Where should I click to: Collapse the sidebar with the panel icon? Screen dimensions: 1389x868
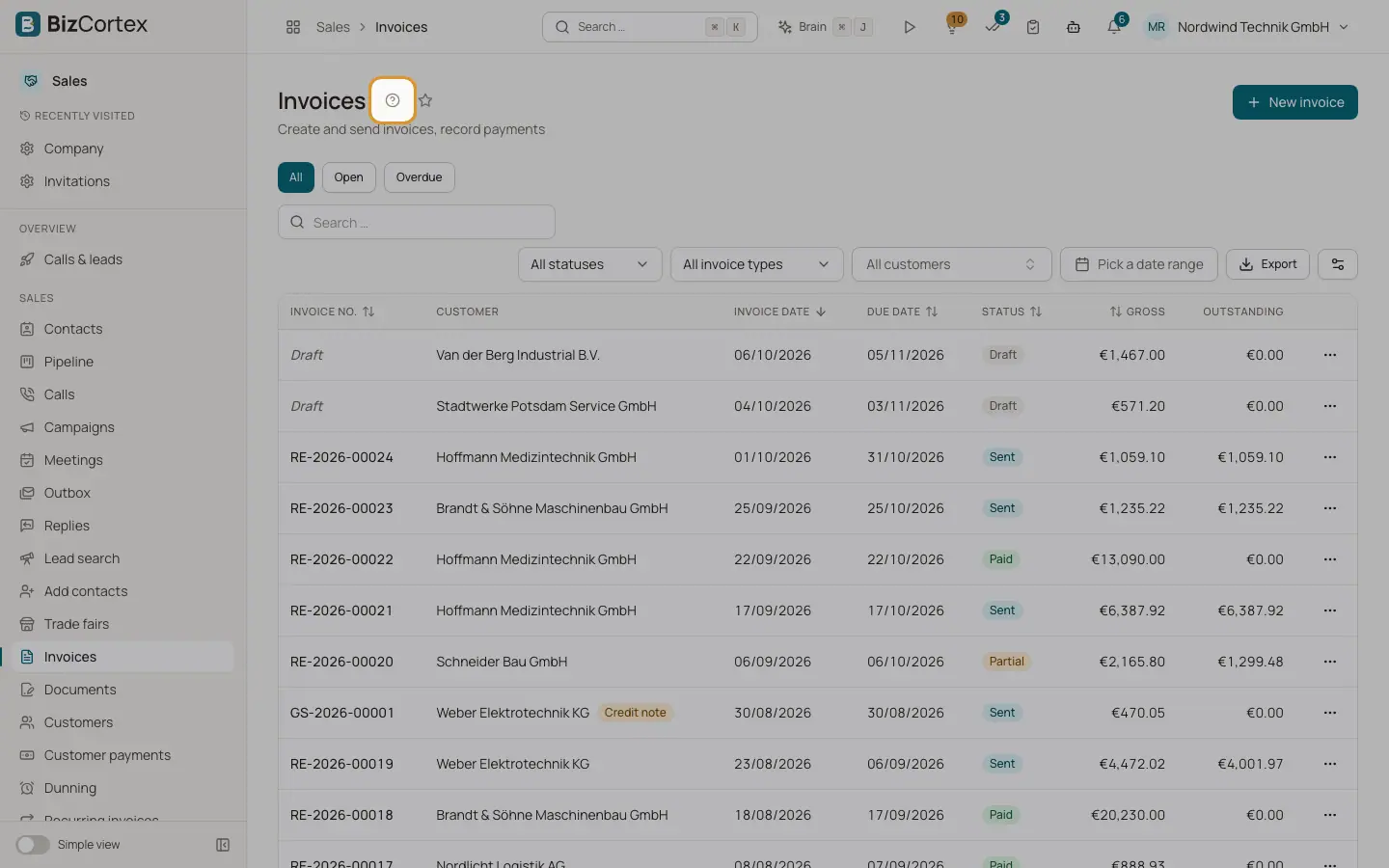point(223,845)
